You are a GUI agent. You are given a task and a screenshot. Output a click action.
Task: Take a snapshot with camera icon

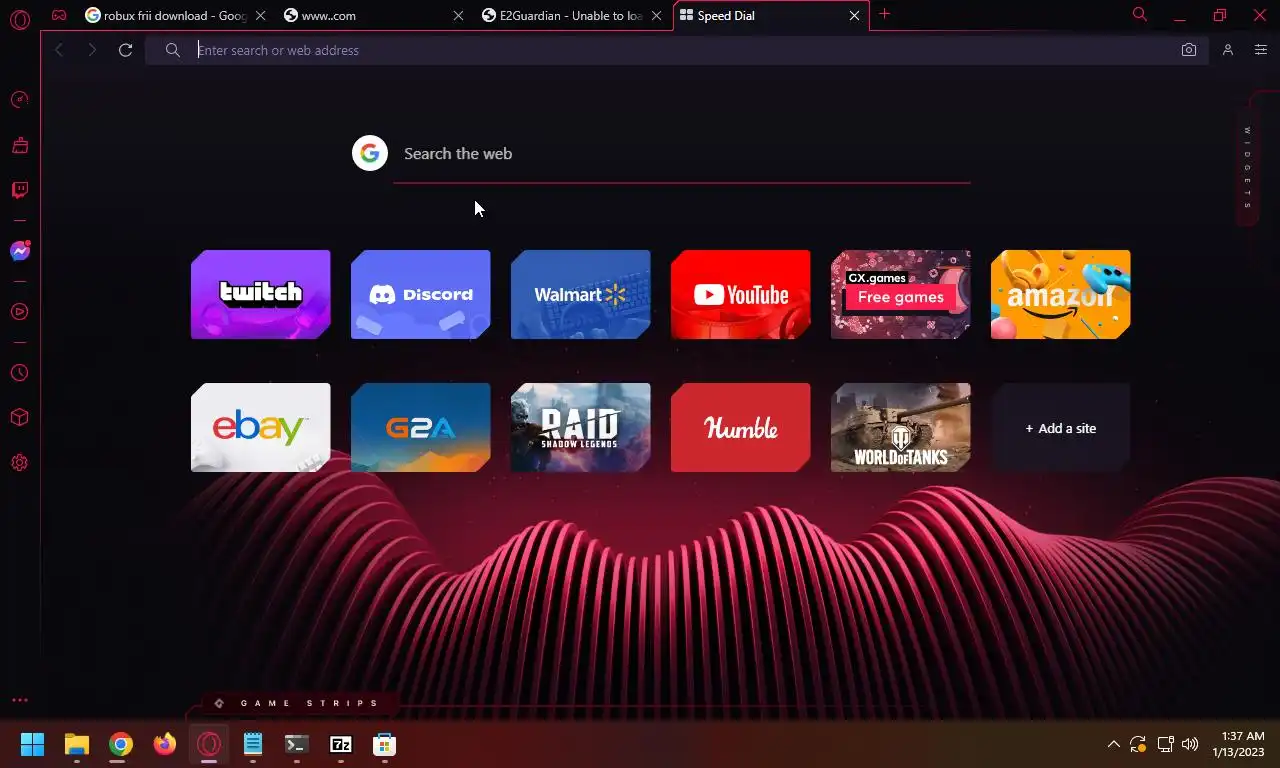coord(1188,50)
